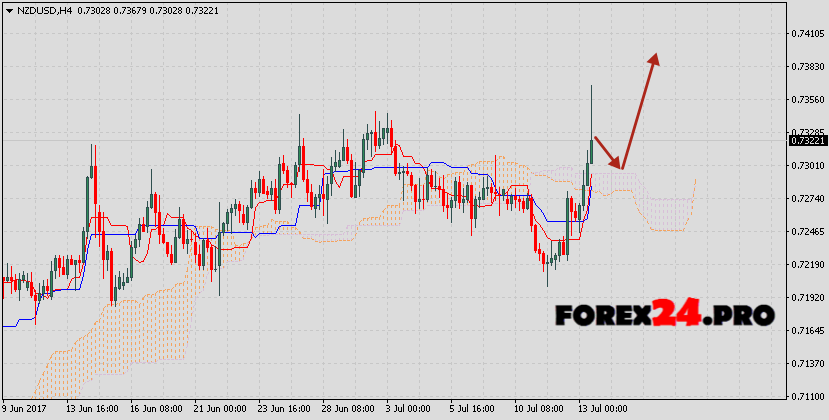829x420 pixels.
Task: Click the red upward forecast arrow head
Action: 655,58
